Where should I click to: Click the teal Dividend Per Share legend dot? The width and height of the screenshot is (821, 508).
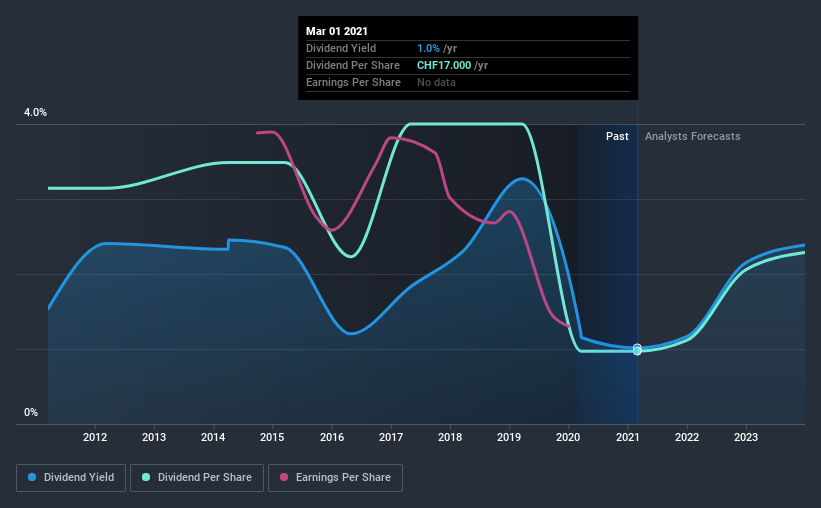[x=146, y=477]
